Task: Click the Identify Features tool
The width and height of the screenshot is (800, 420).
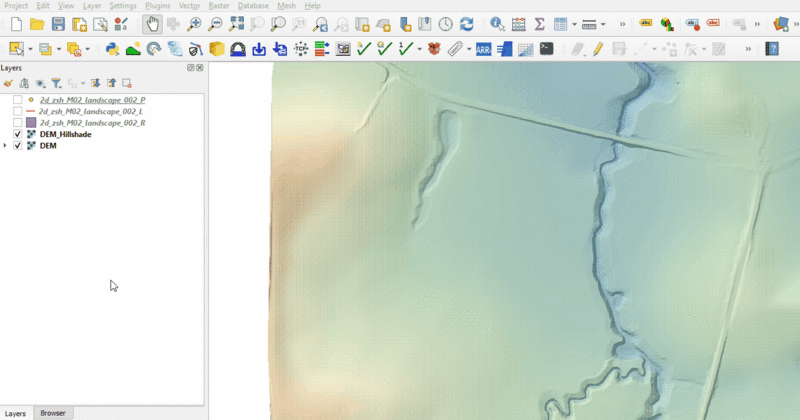Action: point(497,24)
